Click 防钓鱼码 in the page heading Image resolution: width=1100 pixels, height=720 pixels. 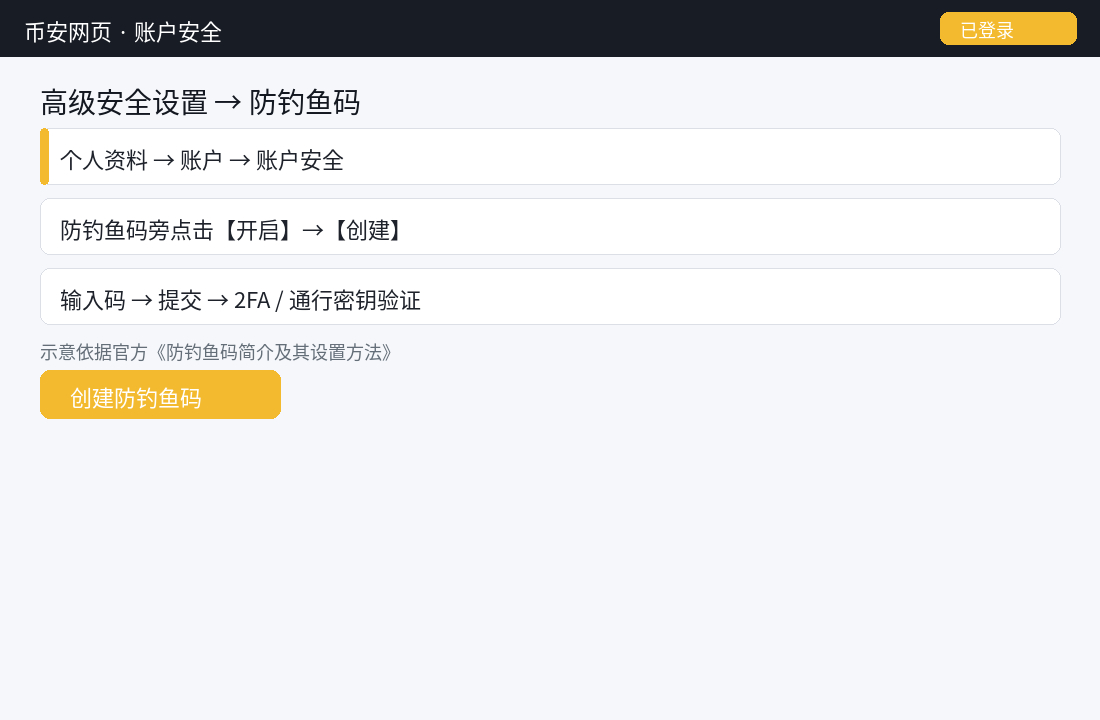click(304, 102)
